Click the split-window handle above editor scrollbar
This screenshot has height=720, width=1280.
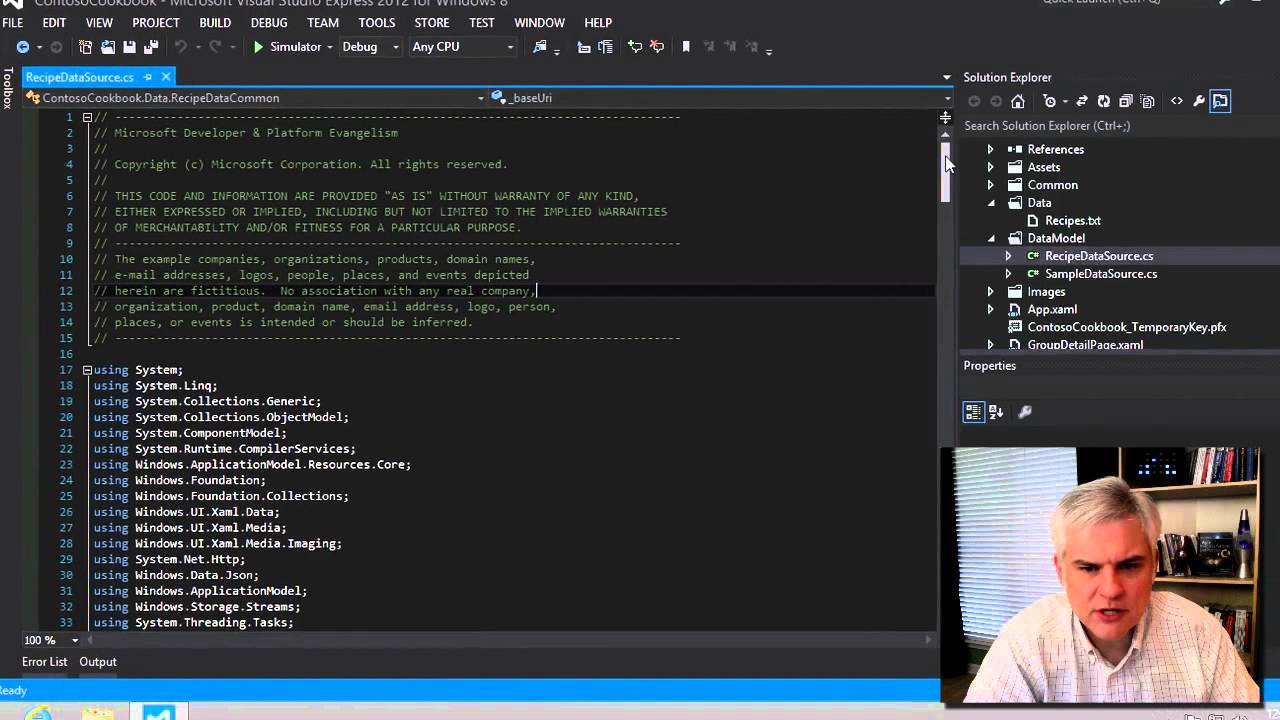point(945,118)
